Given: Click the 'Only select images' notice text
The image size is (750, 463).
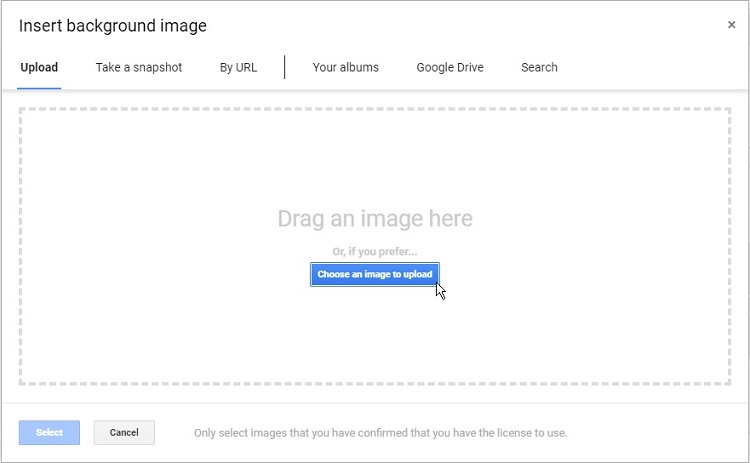Looking at the screenshot, I should [380, 433].
